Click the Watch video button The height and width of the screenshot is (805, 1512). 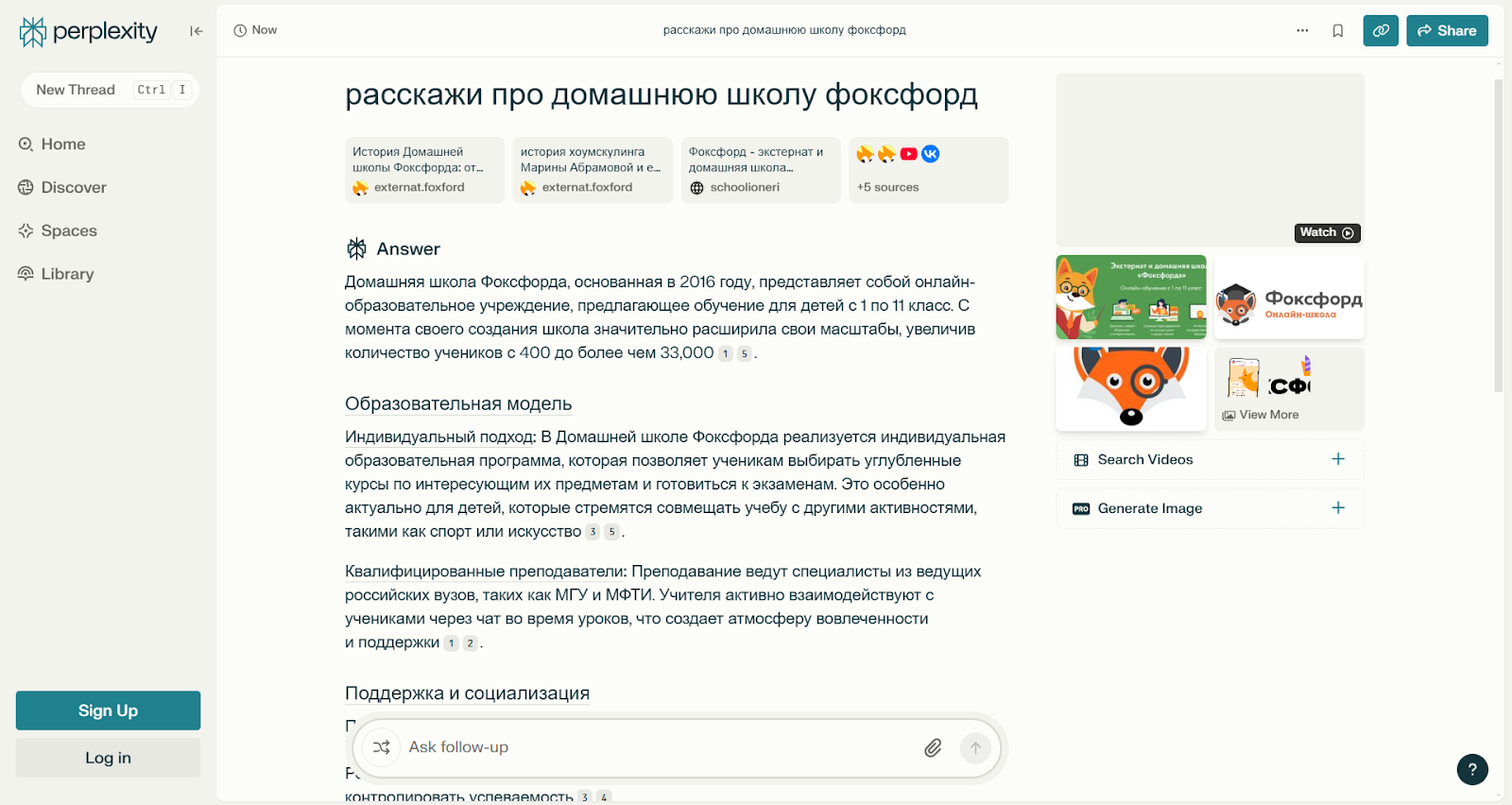[1327, 232]
